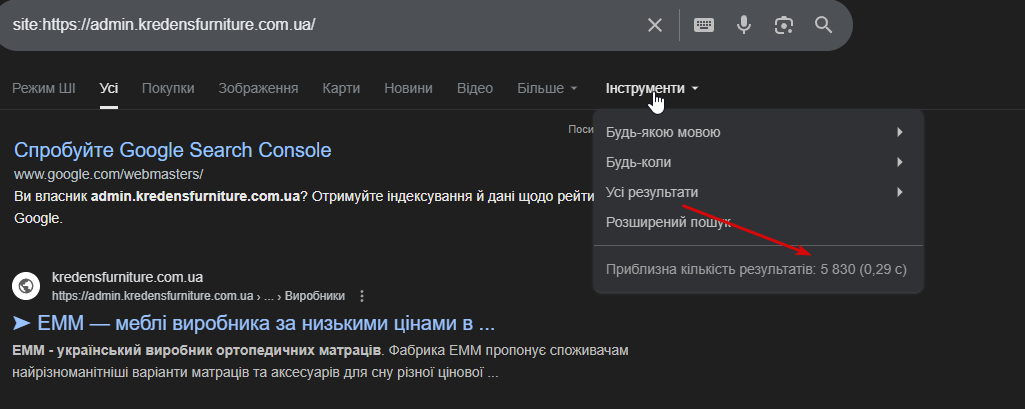Open the on-screen keyboard input tool
Screen dimensions: 1025x409
703,25
